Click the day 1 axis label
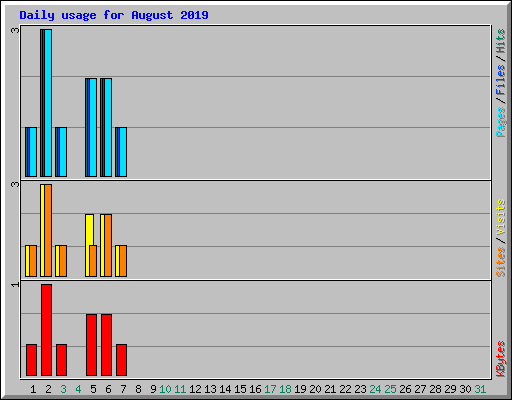 coord(33,389)
